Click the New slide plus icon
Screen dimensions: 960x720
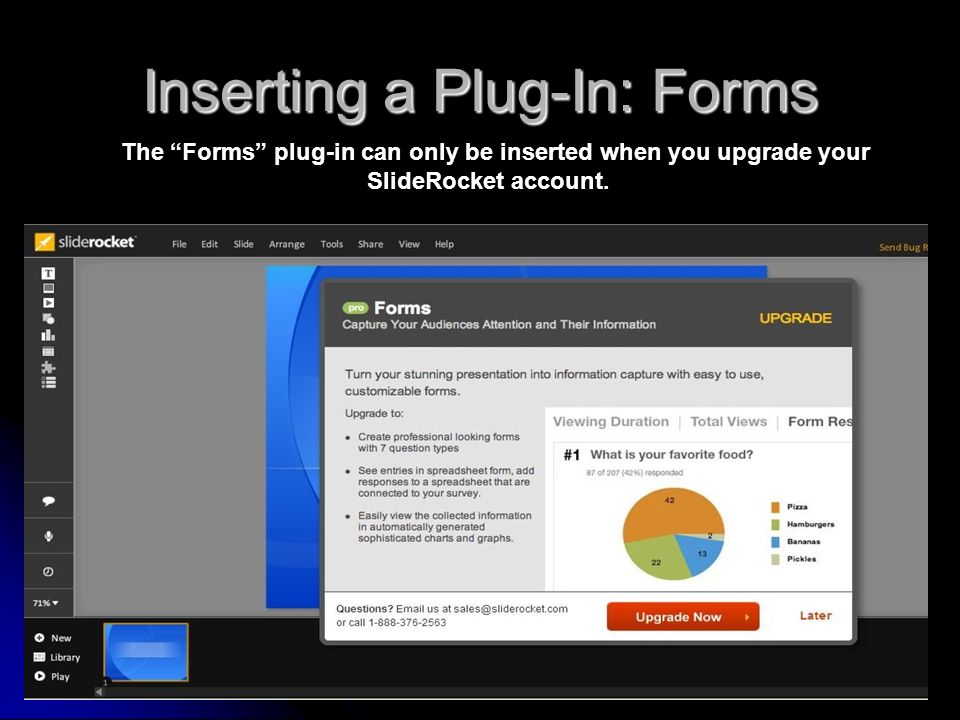(39, 637)
